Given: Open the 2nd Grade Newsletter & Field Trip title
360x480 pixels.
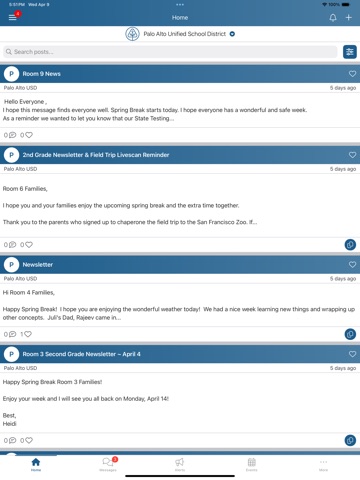Looking at the screenshot, I should tap(96, 155).
